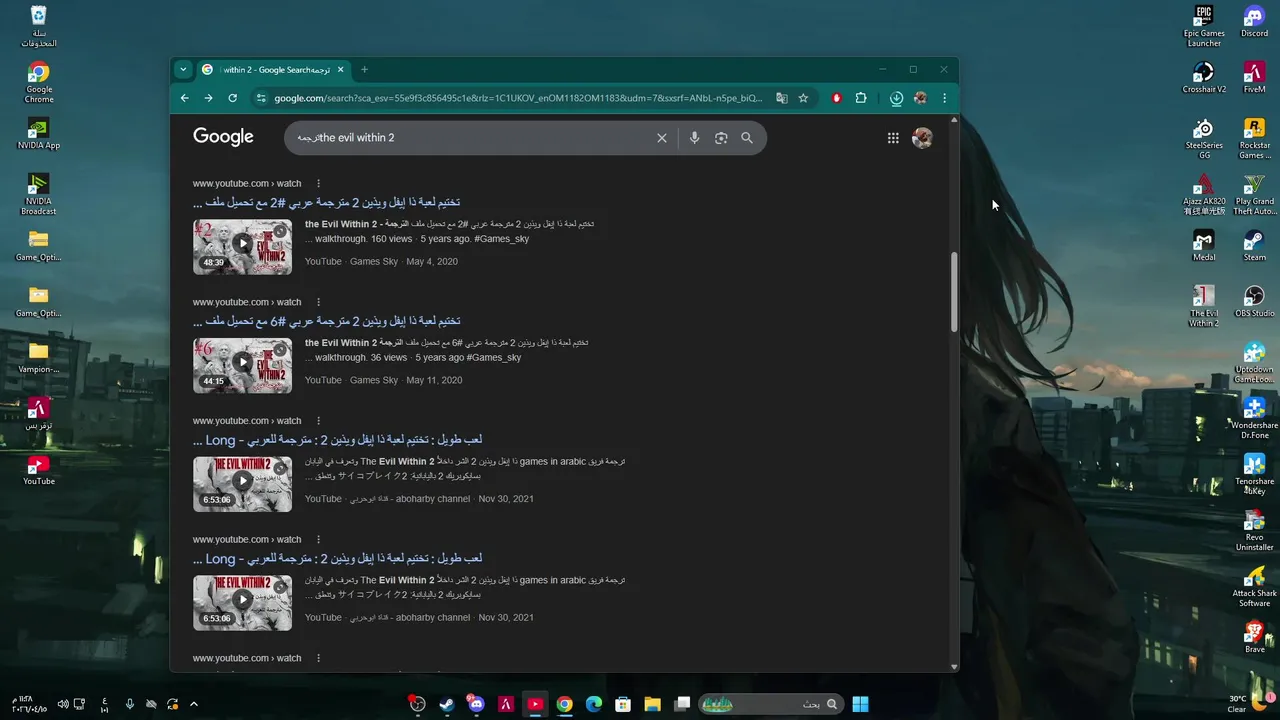1280x720 pixels.
Task: Open Google account avatar on the page
Action: [922, 138]
